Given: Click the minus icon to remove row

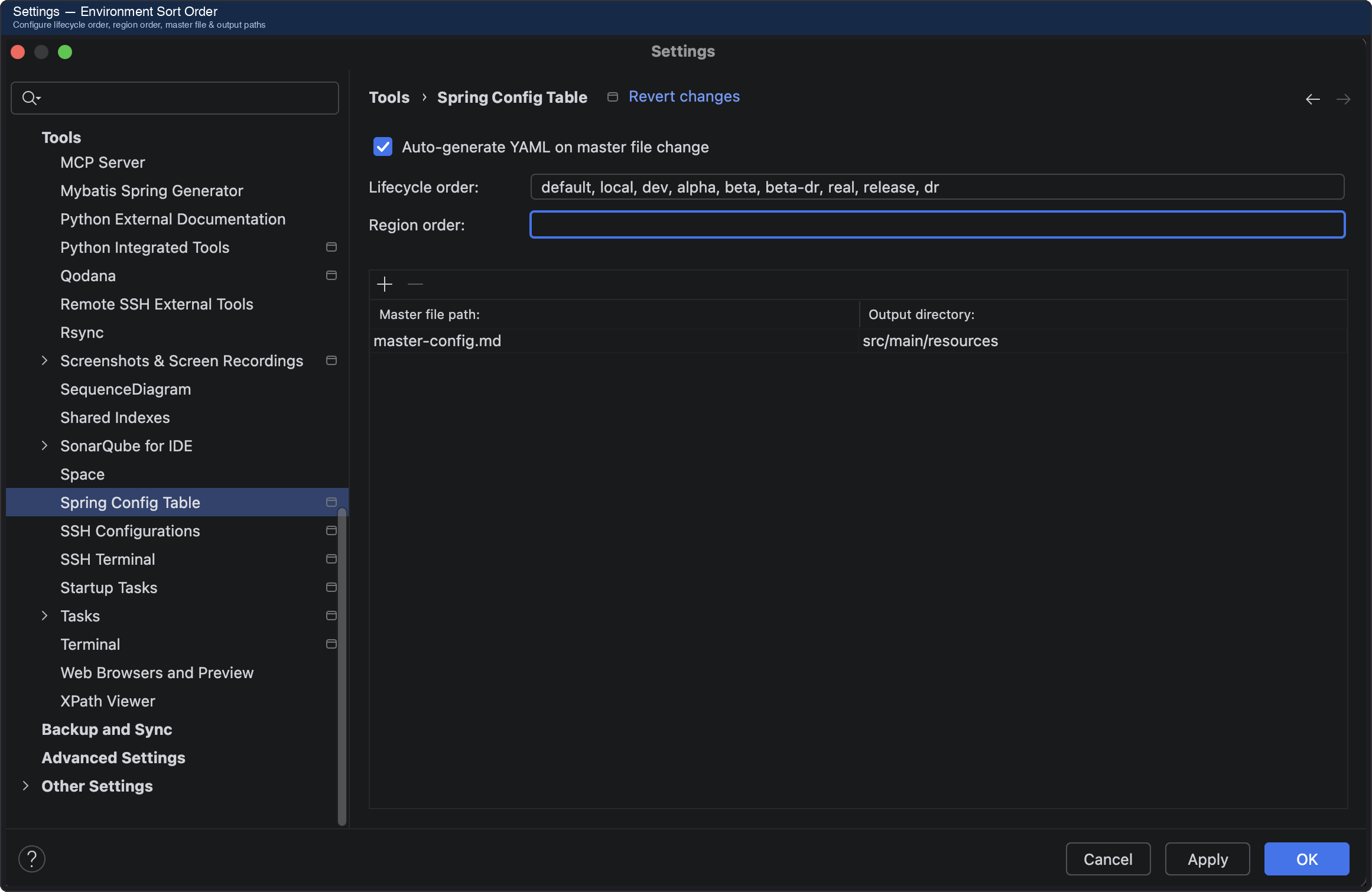Looking at the screenshot, I should pyautogui.click(x=415, y=284).
